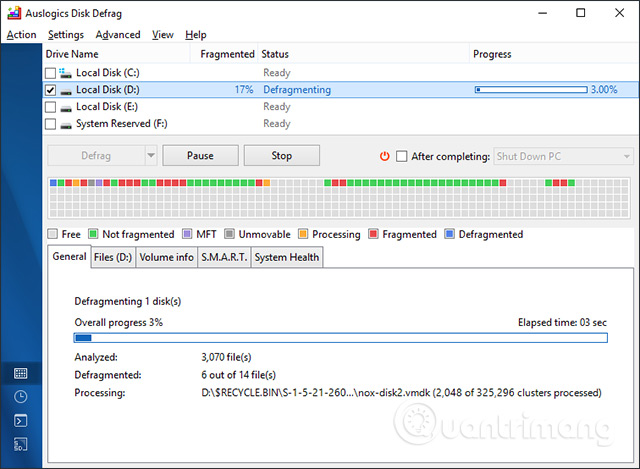640x469 pixels.
Task: Maximize the Auslogics Disk Defrag window
Action: 580,13
